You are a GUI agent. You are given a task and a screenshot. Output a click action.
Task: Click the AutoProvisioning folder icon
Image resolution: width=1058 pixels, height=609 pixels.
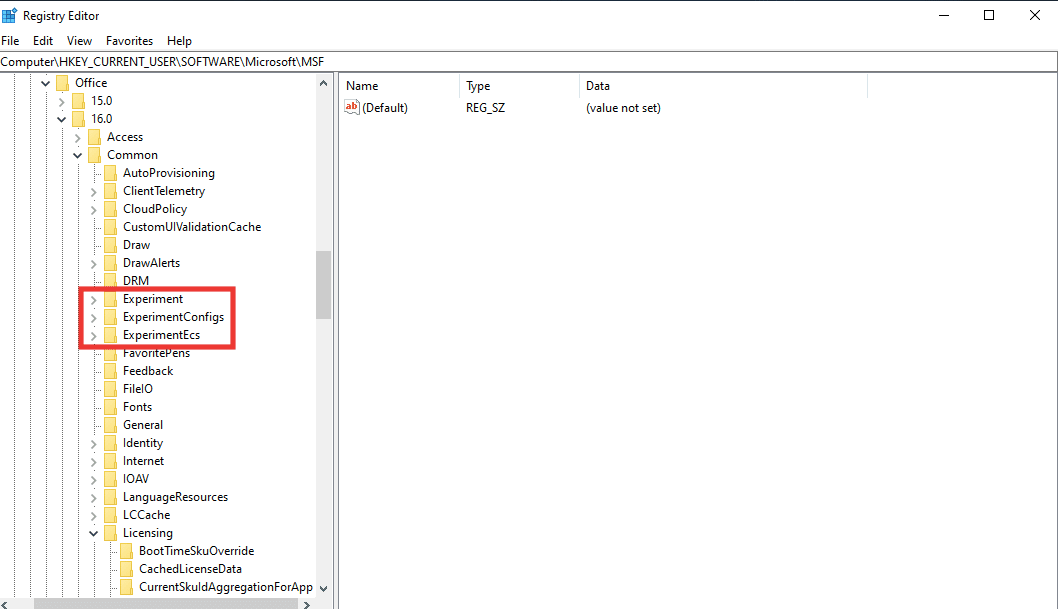(111, 173)
